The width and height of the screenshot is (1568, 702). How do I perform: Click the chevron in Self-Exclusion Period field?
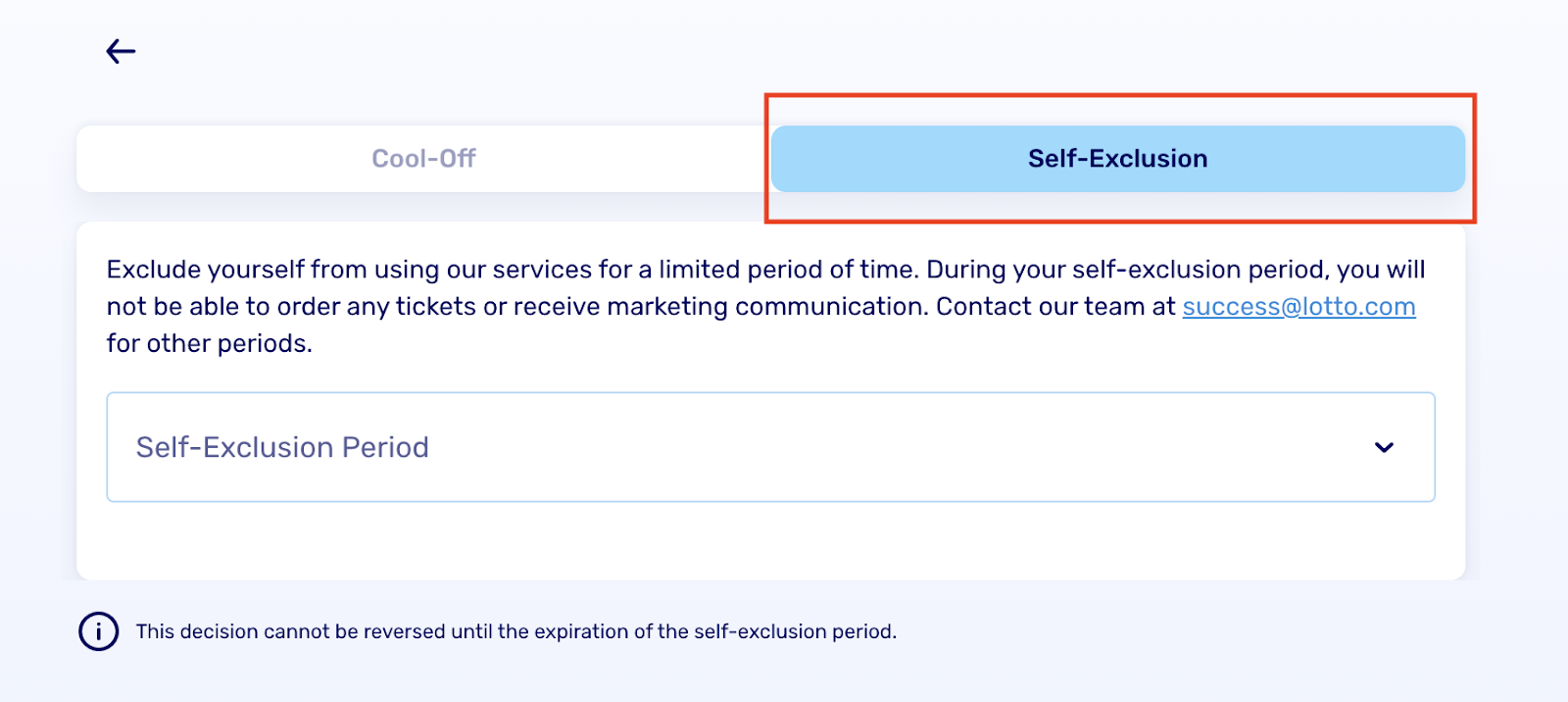1384,447
